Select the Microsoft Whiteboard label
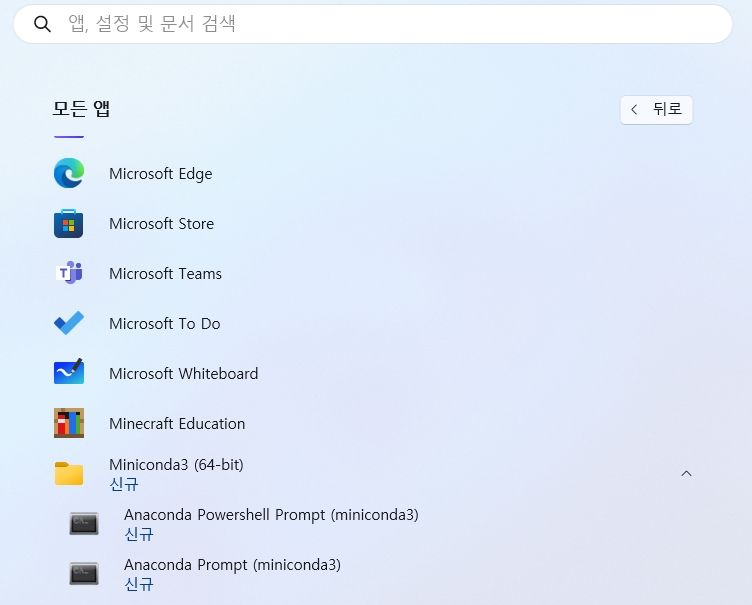The image size is (752, 605). 184,373
